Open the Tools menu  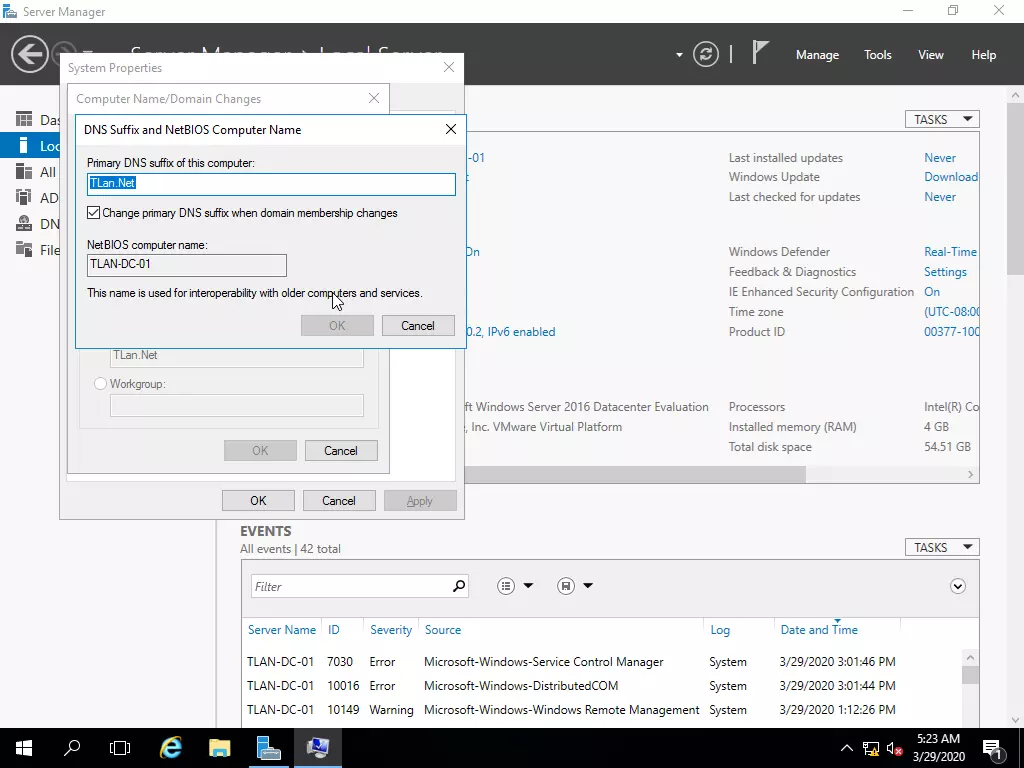pyautogui.click(x=878, y=55)
